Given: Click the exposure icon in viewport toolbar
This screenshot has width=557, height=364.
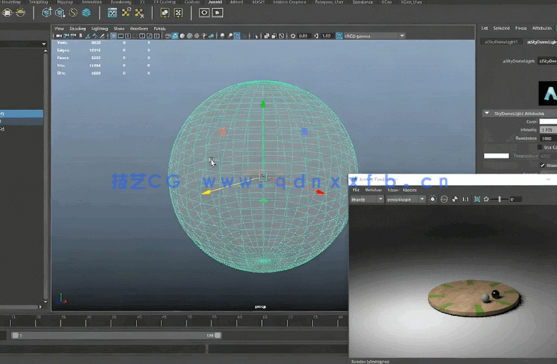Looking at the screenshot, I should [293, 36].
